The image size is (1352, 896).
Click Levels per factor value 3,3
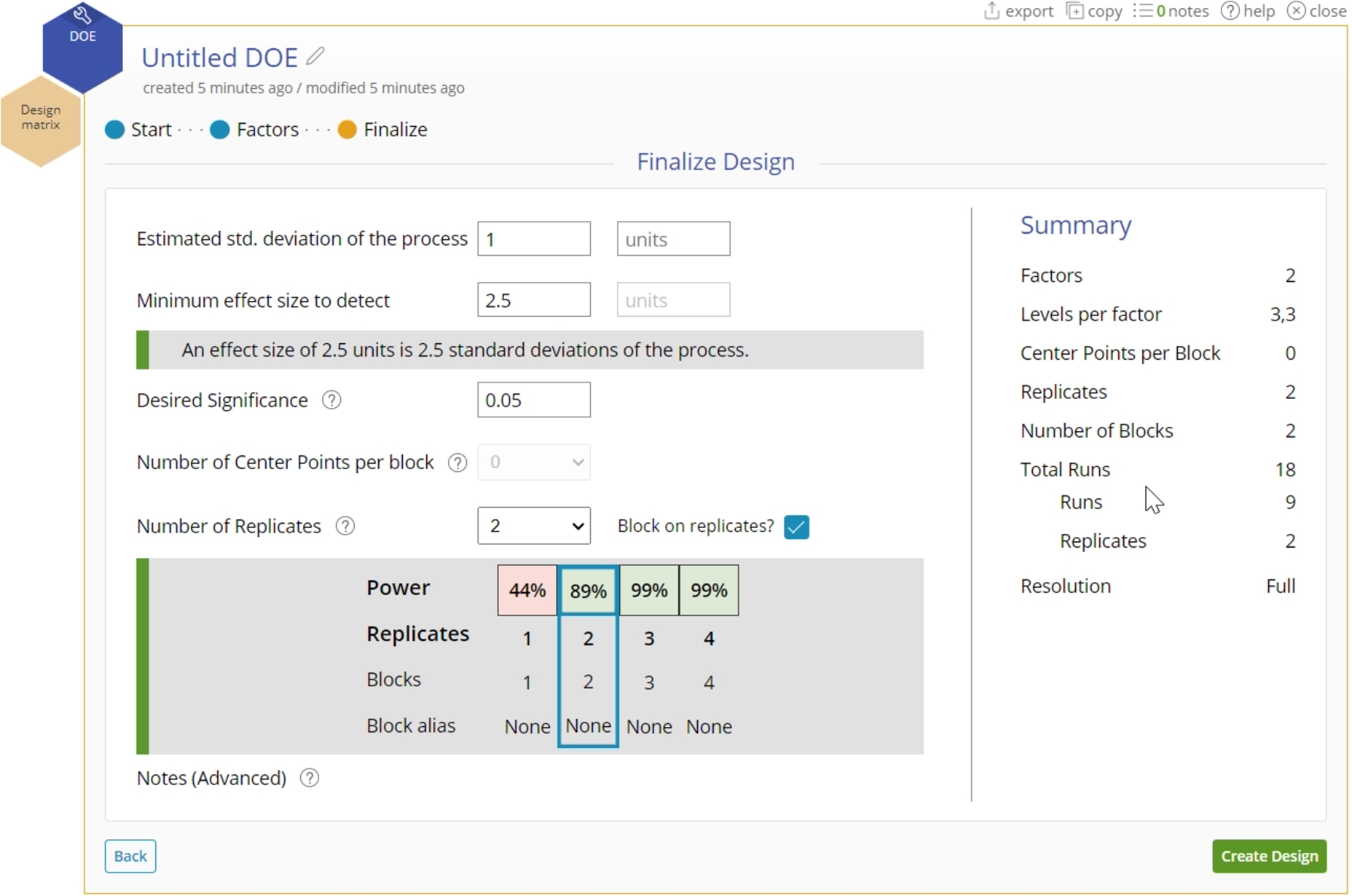pyautogui.click(x=1283, y=314)
